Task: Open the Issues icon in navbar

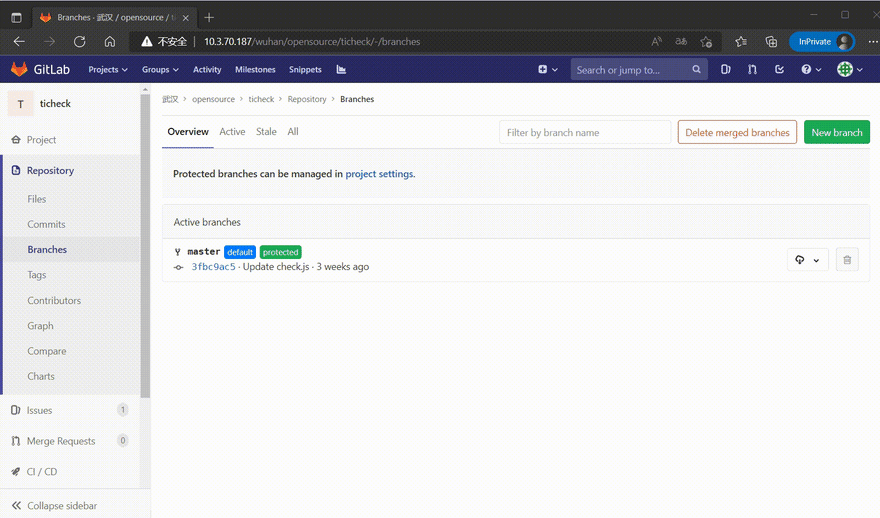Action: click(726, 70)
